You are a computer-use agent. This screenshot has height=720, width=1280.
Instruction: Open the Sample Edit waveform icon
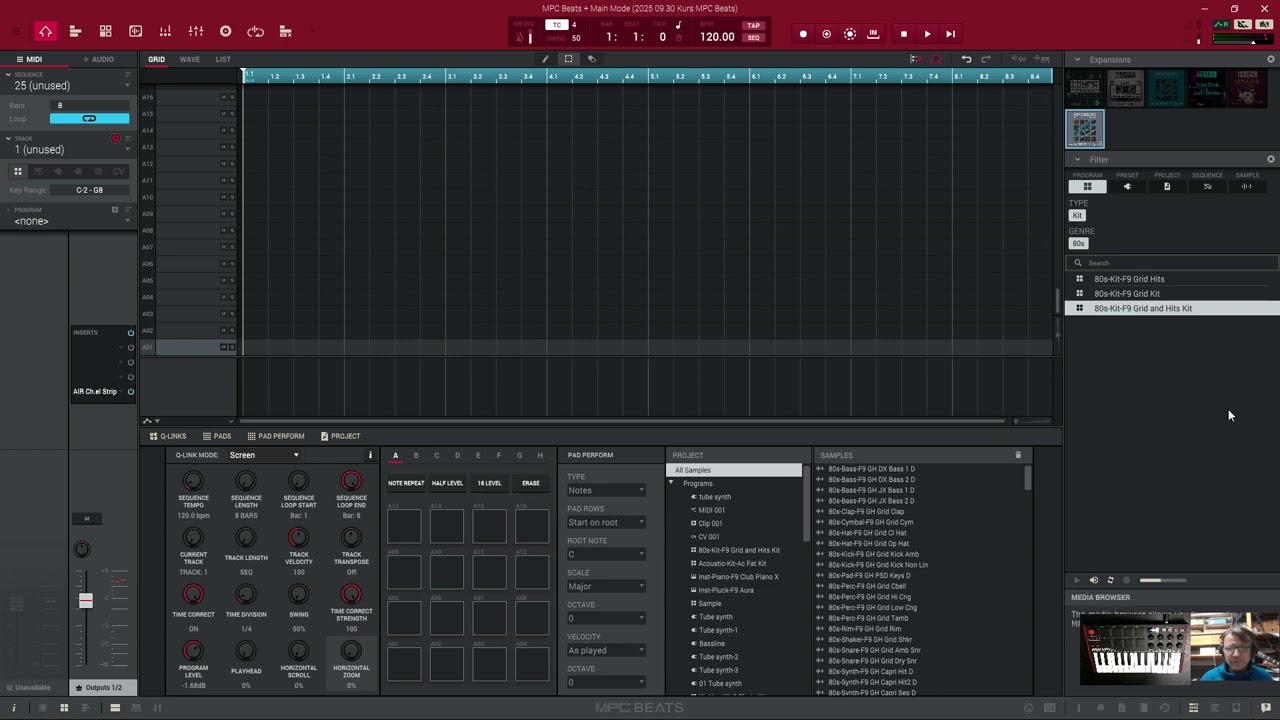[135, 32]
